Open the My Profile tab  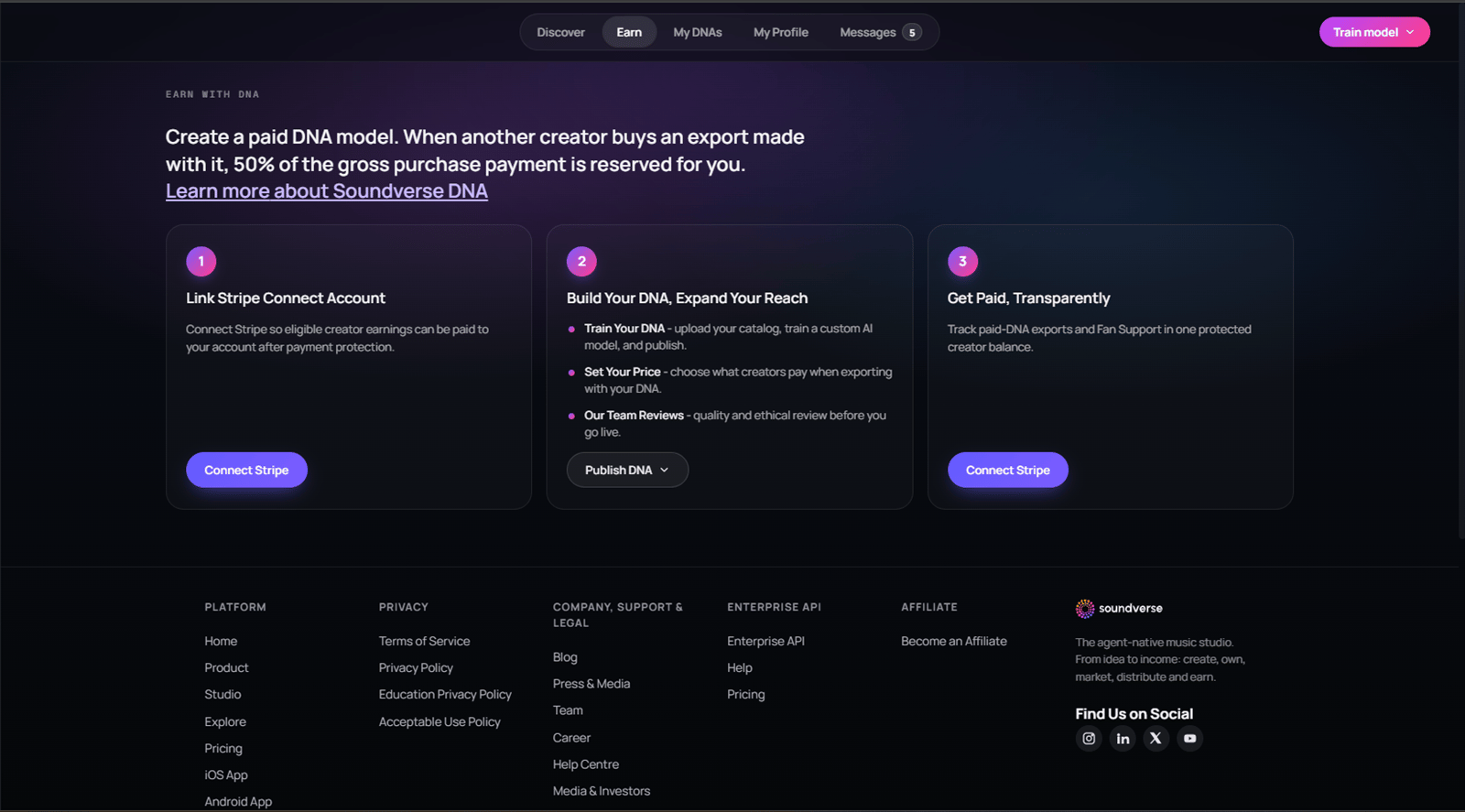781,32
